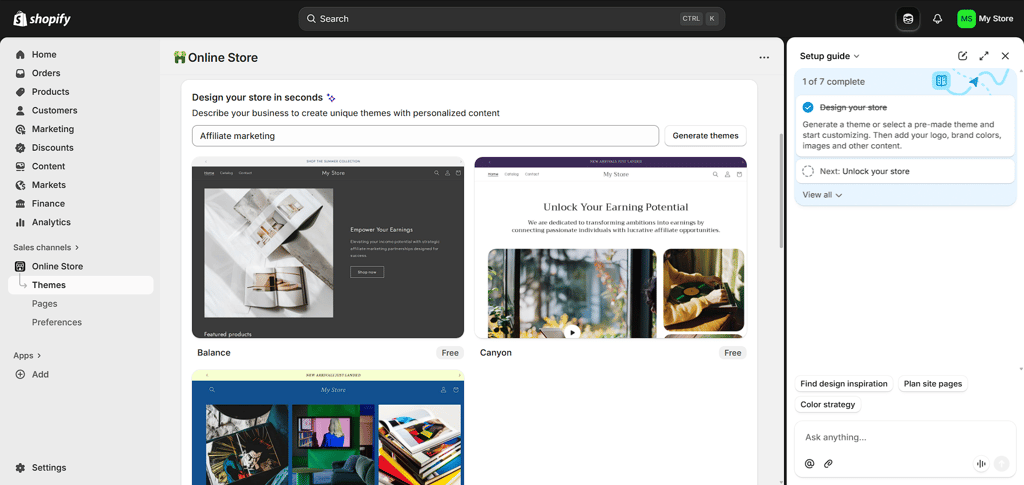The width and height of the screenshot is (1024, 485).
Task: Click Color strategy suggestion
Action: coord(827,405)
